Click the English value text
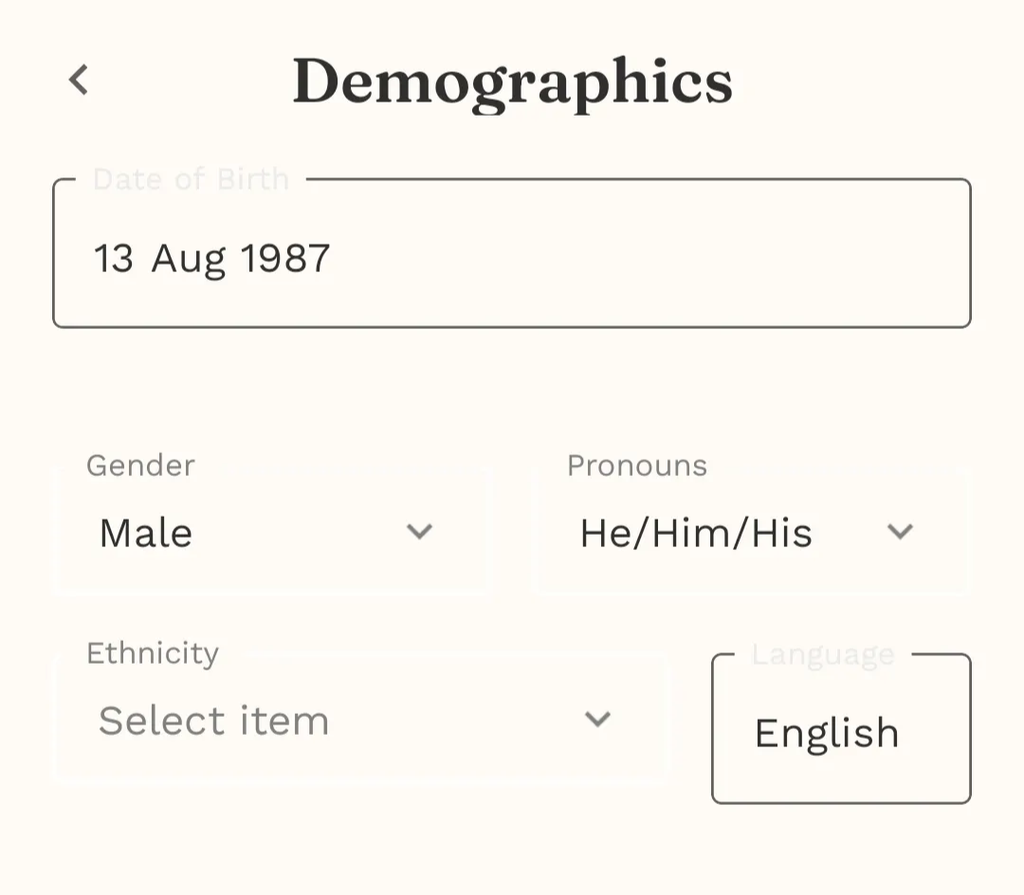The image size is (1024, 895). [x=826, y=733]
